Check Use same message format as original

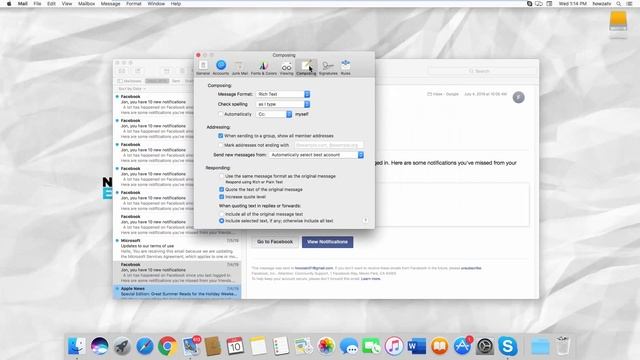[x=222, y=176]
